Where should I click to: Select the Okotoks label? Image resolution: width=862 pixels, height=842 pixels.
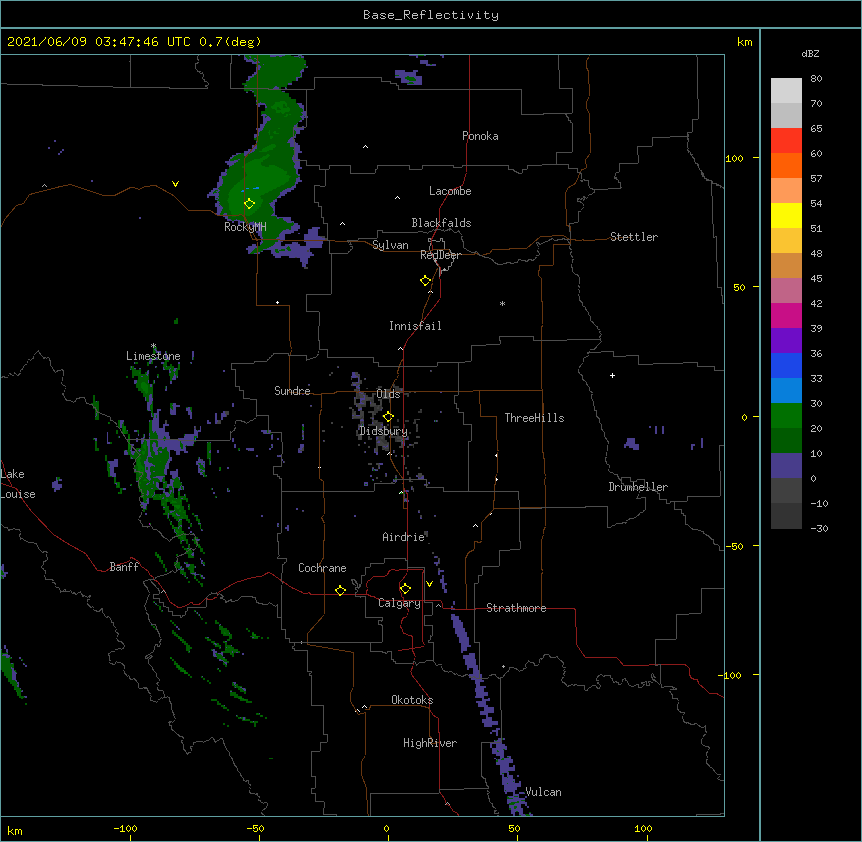[x=412, y=700]
